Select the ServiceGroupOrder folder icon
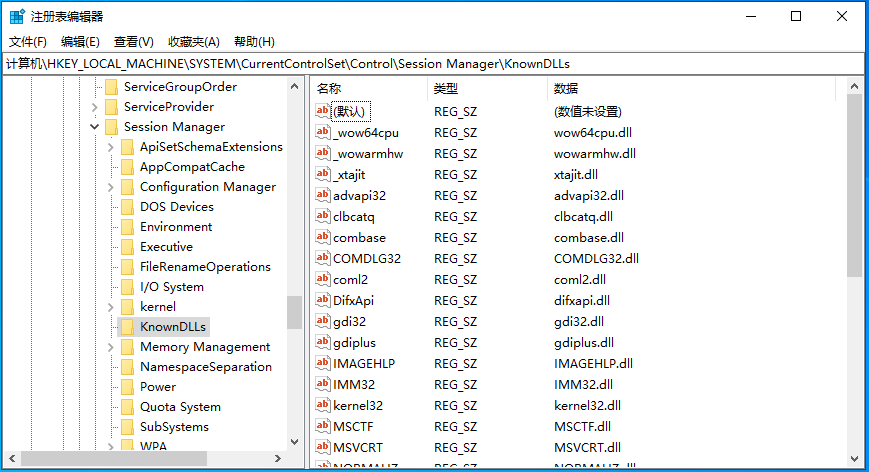869x472 pixels. 111,87
